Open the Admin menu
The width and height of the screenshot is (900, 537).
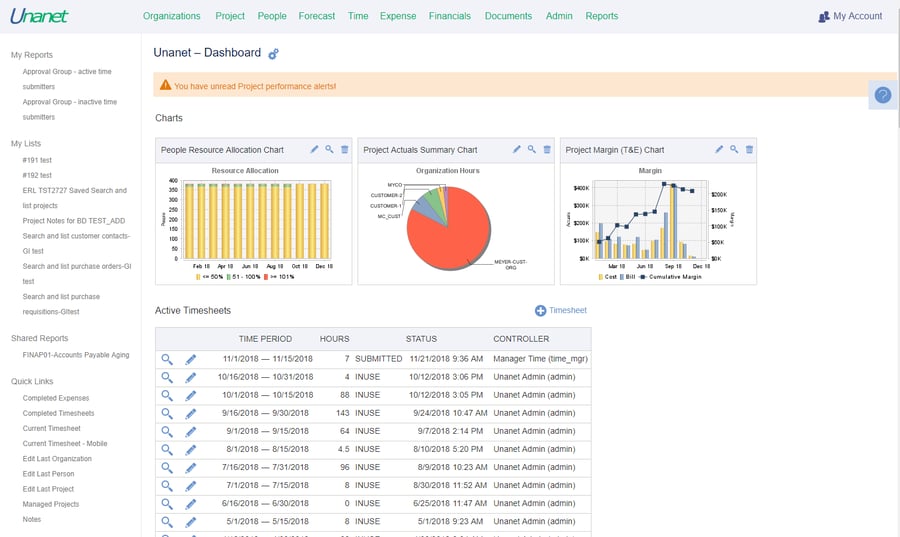tap(559, 16)
